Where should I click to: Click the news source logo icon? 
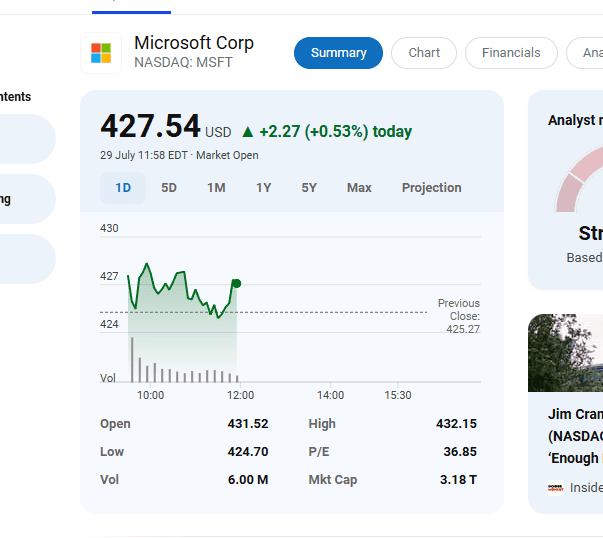556,488
